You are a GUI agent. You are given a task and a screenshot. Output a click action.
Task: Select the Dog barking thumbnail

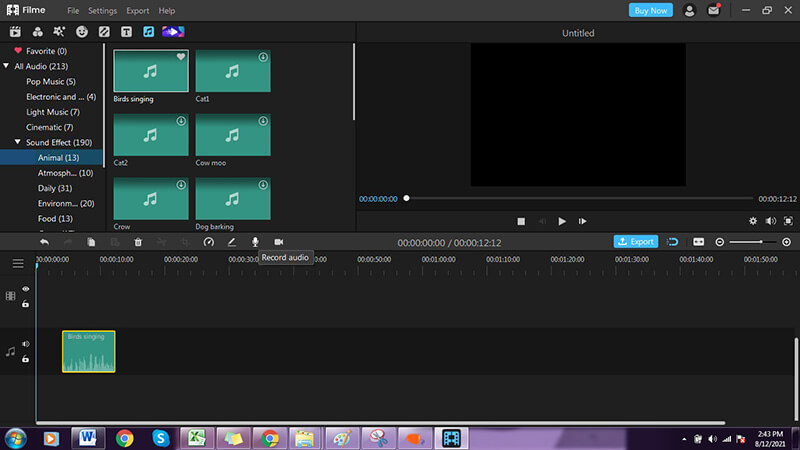tap(233, 199)
